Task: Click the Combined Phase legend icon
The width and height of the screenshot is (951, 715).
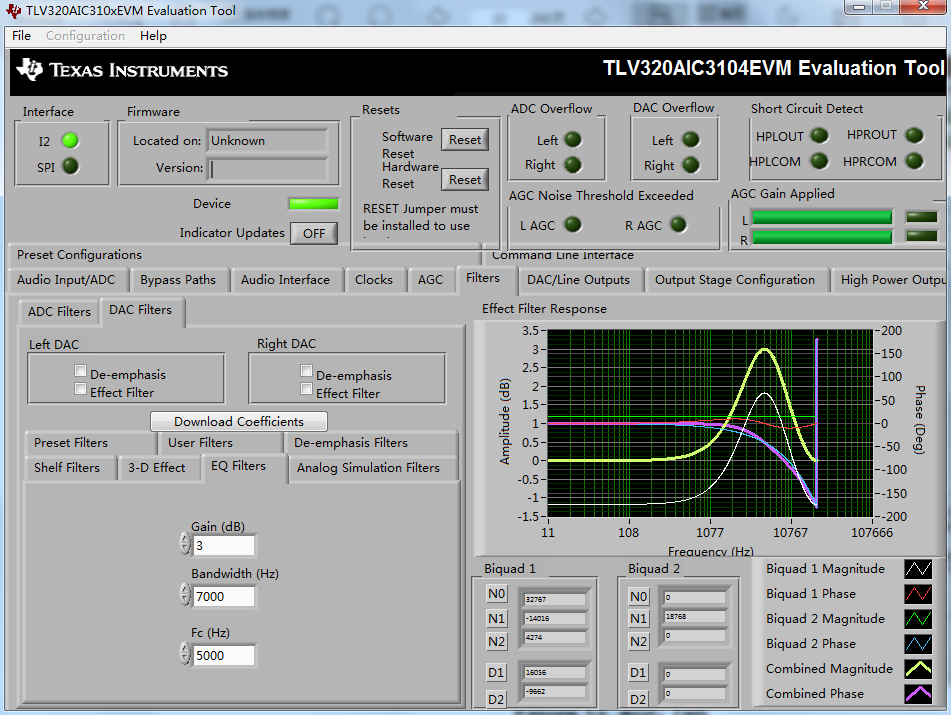Action: click(x=918, y=693)
